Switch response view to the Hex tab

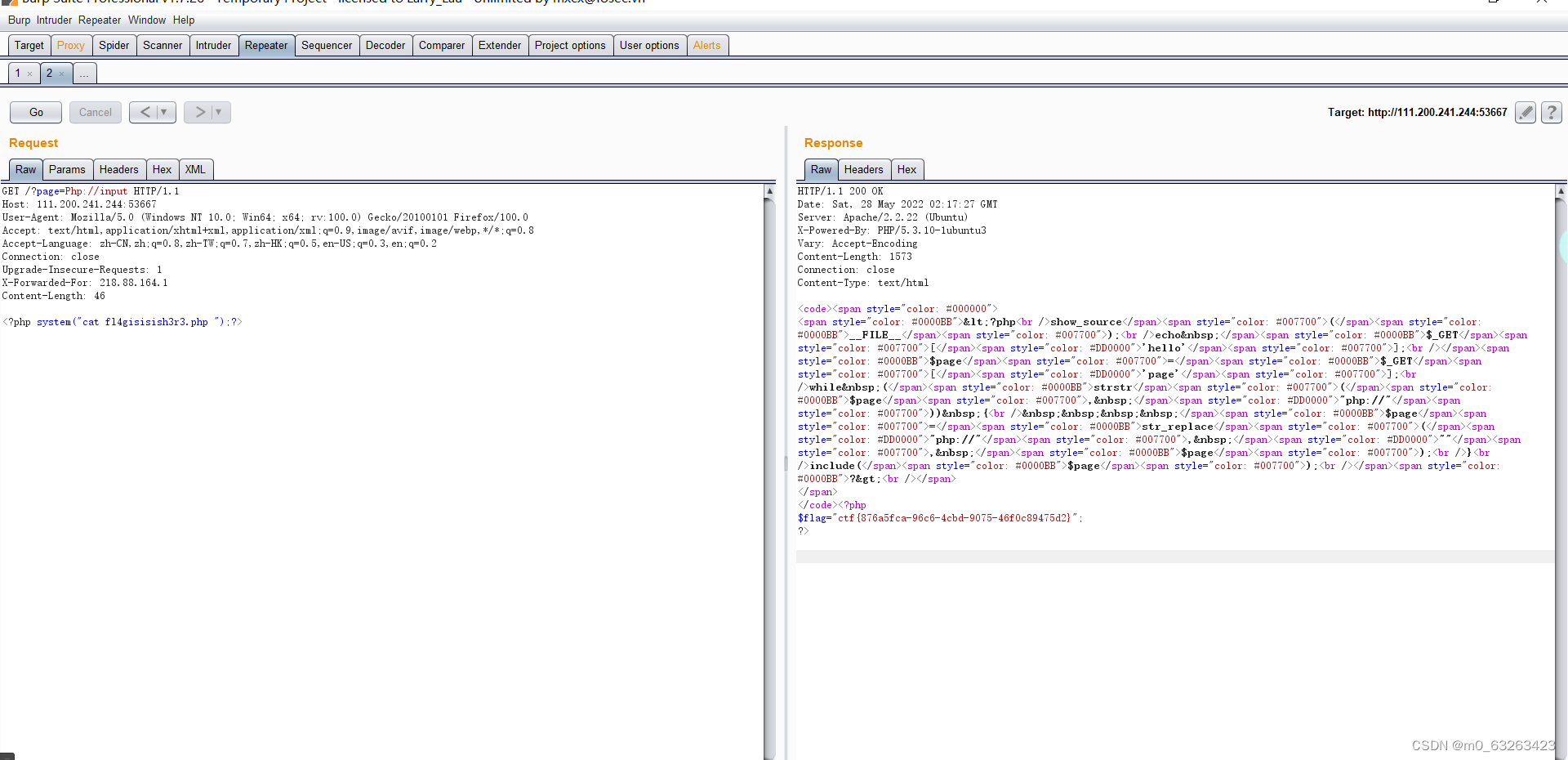pyautogui.click(x=907, y=169)
